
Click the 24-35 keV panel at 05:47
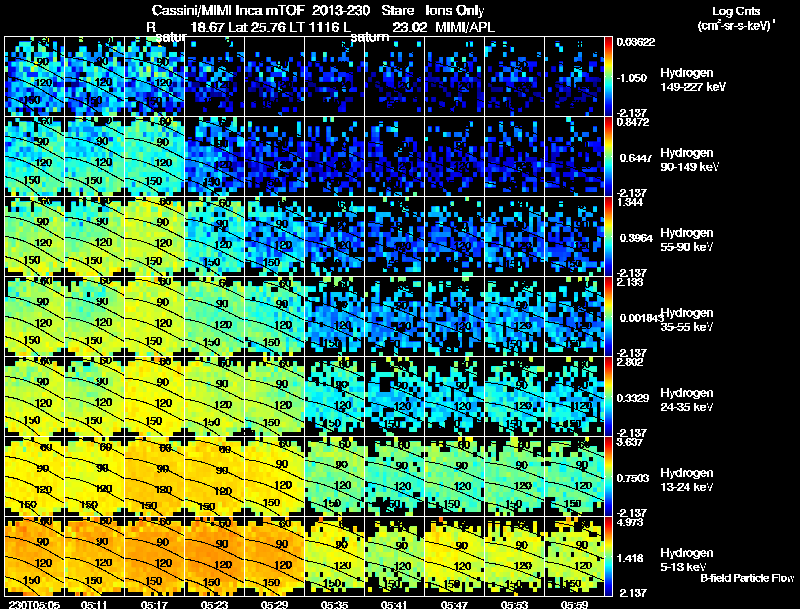point(455,396)
